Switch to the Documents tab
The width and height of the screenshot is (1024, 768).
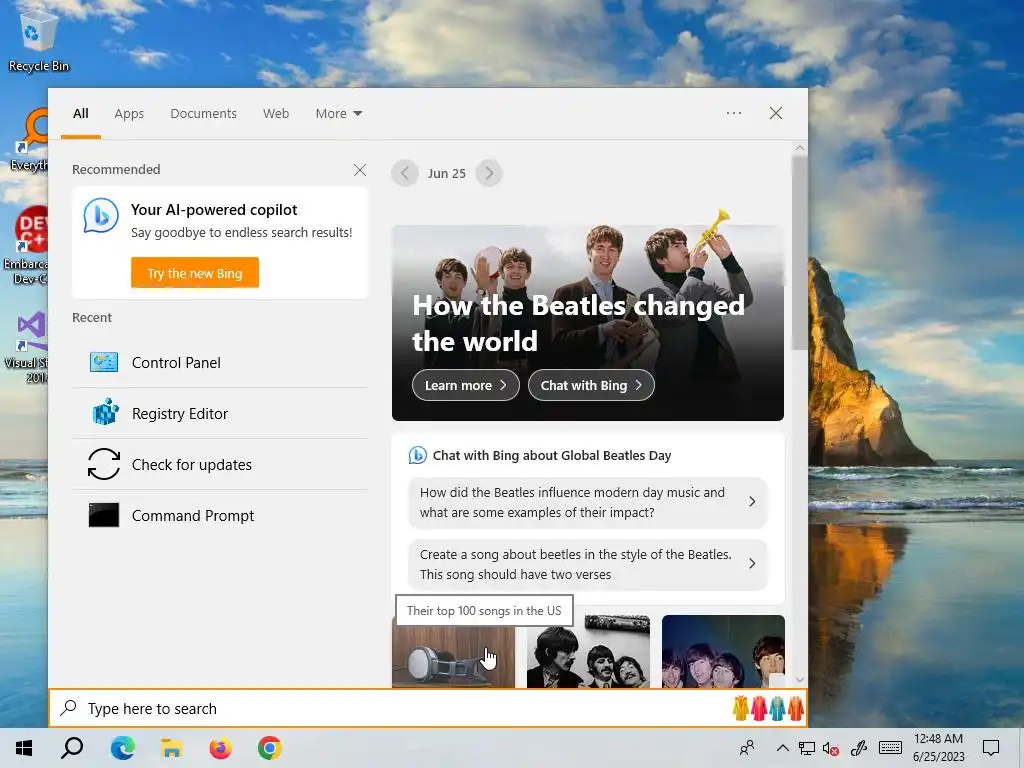point(203,114)
